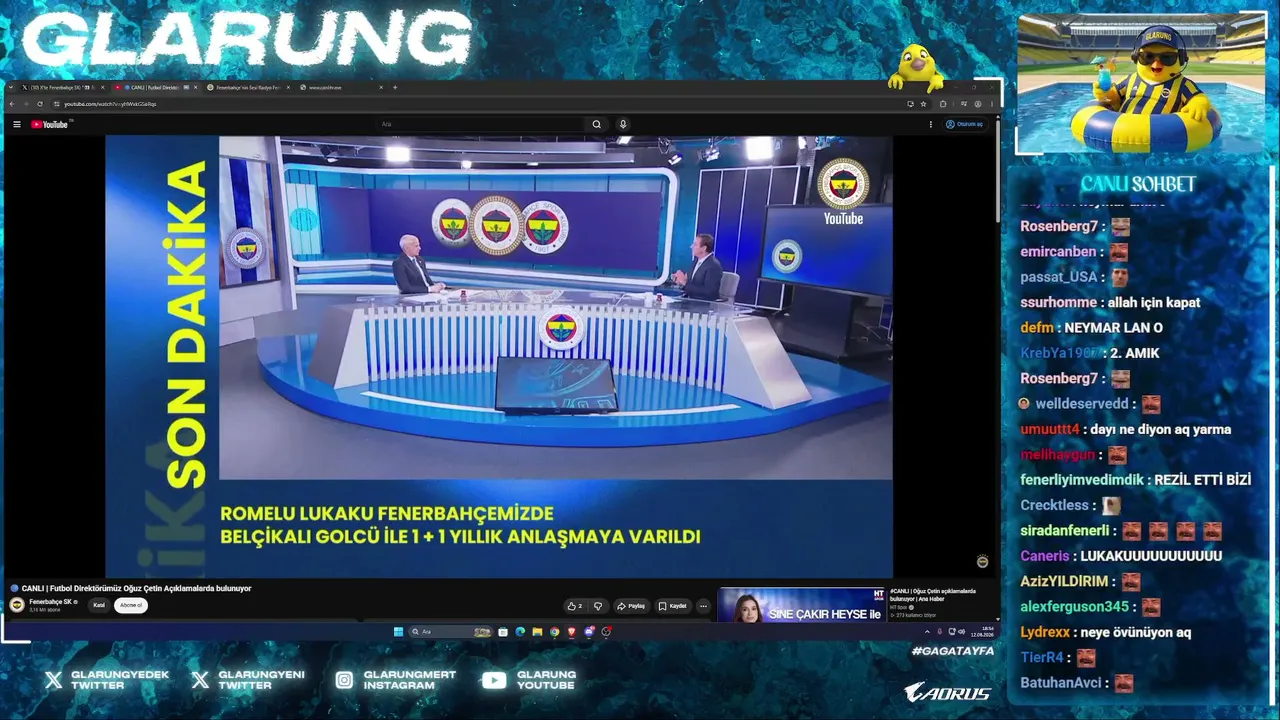The width and height of the screenshot is (1280, 720).
Task: Click the chat username alexferguson345
Action: coord(1074,607)
